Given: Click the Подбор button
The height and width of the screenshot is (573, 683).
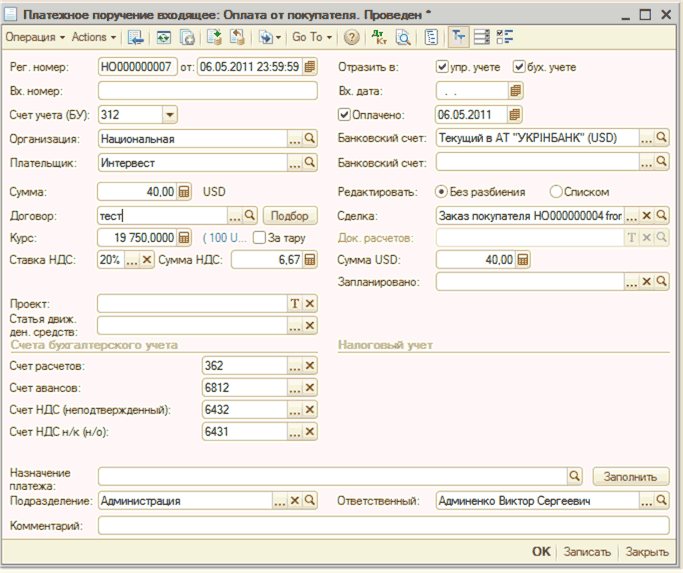Looking at the screenshot, I should click(290, 215).
